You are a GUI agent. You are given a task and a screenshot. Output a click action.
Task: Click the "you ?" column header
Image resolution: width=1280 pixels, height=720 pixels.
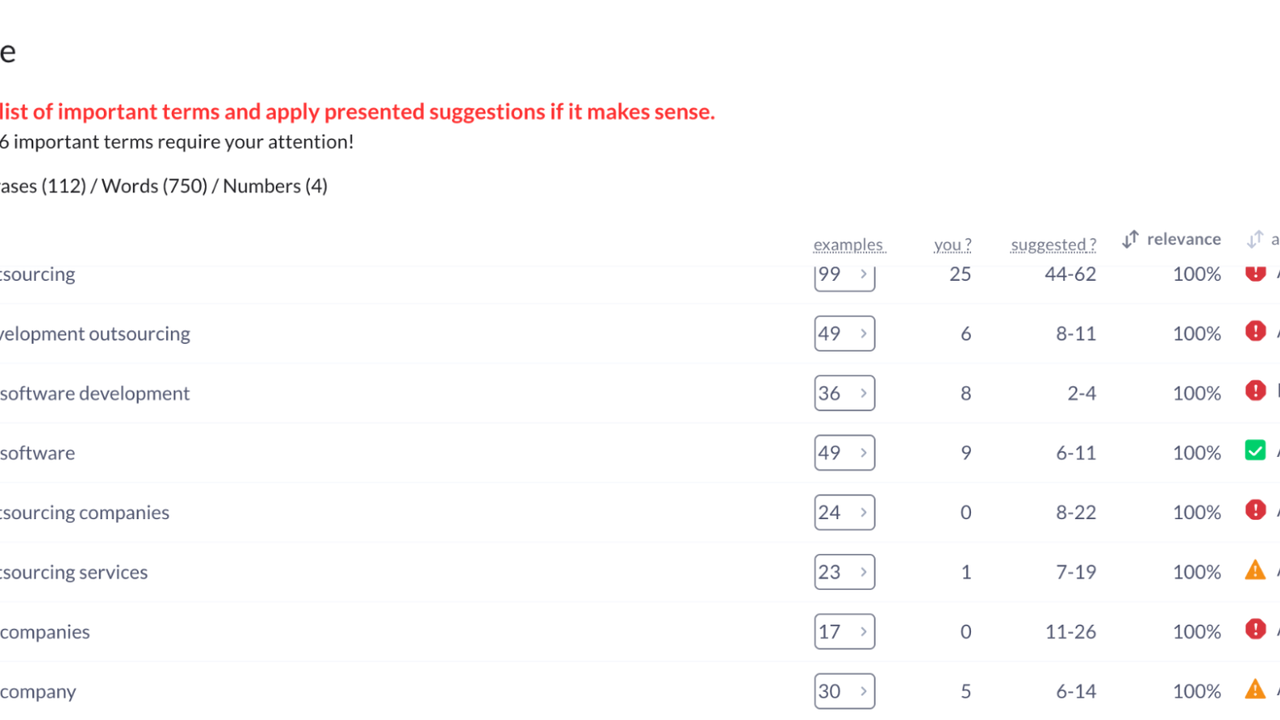(x=952, y=245)
